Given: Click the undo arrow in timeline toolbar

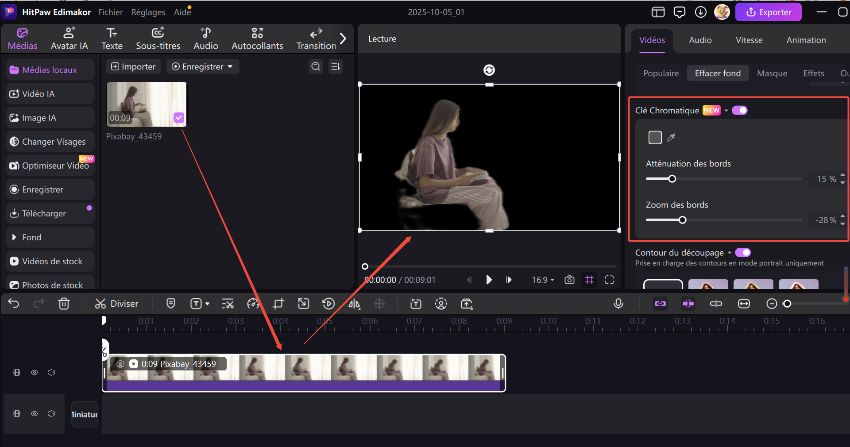Looking at the screenshot, I should tap(14, 303).
